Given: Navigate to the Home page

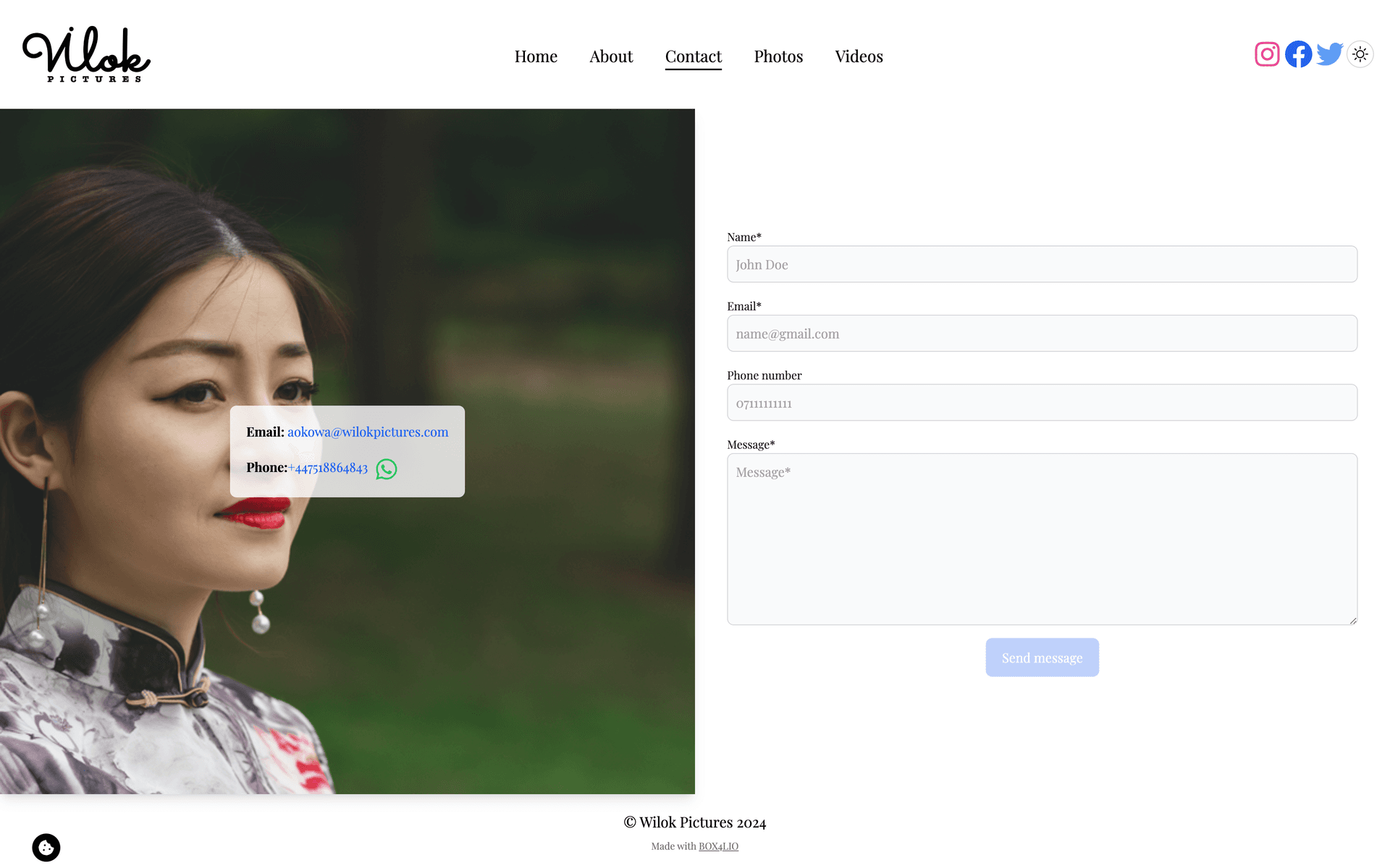Looking at the screenshot, I should (536, 56).
